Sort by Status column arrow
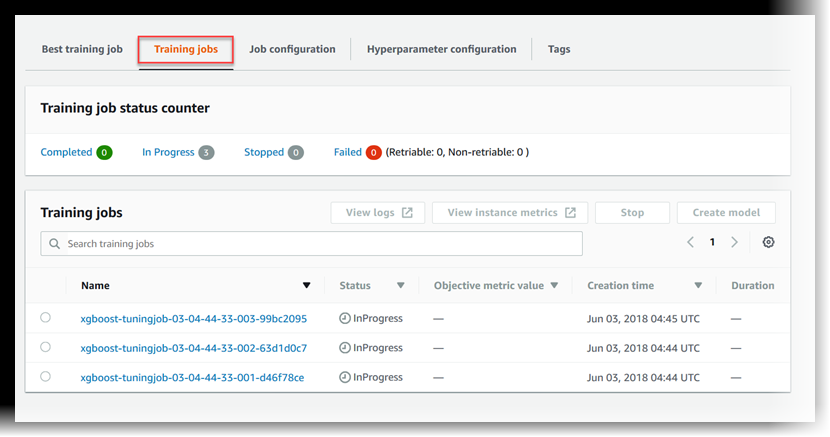 [401, 286]
